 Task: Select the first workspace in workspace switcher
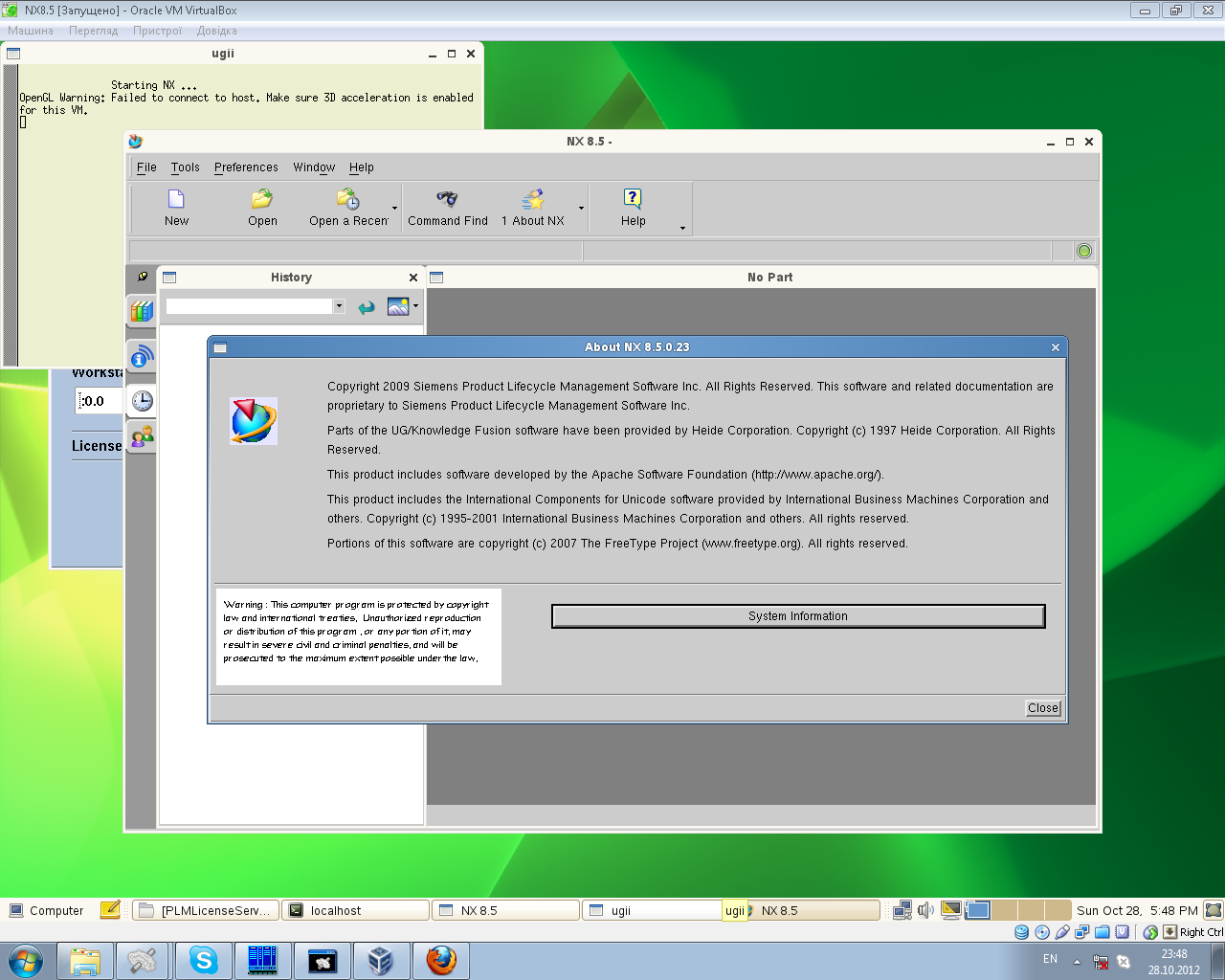tap(978, 910)
